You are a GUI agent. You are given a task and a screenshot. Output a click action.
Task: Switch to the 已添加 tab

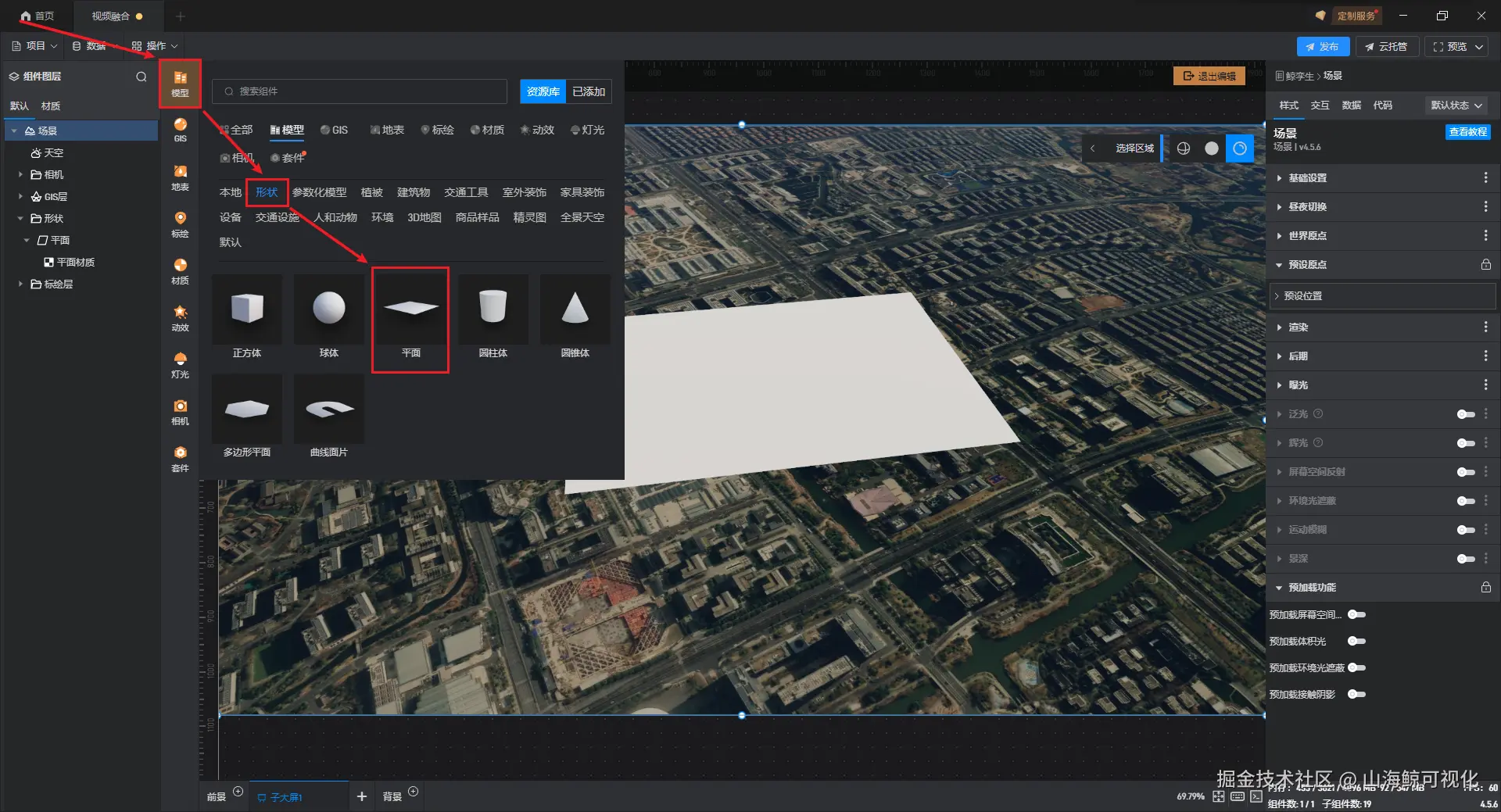pos(589,91)
